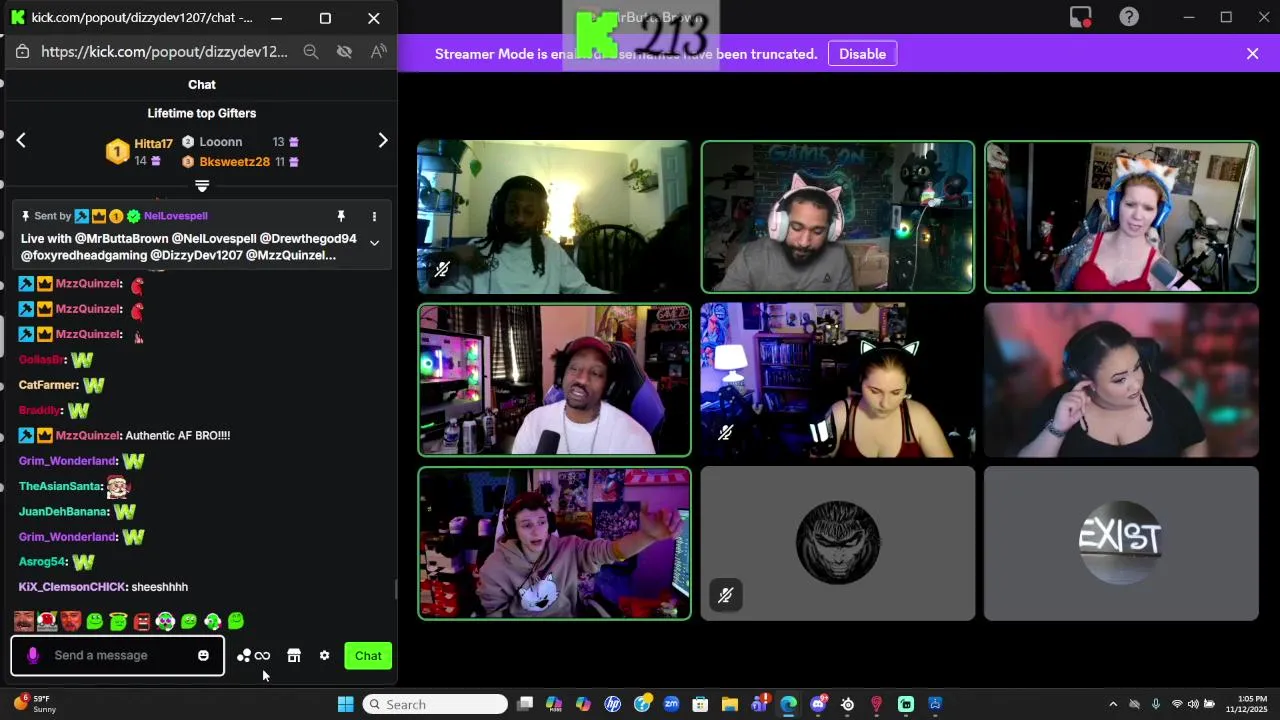Select the EXIST avatar video tile
This screenshot has height=720, width=1280.
[1121, 543]
